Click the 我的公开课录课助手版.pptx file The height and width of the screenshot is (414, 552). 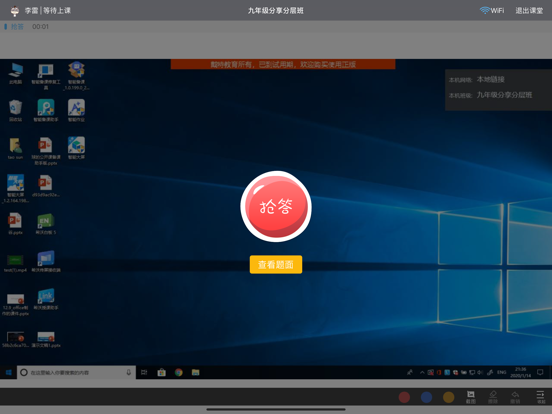click(46, 151)
